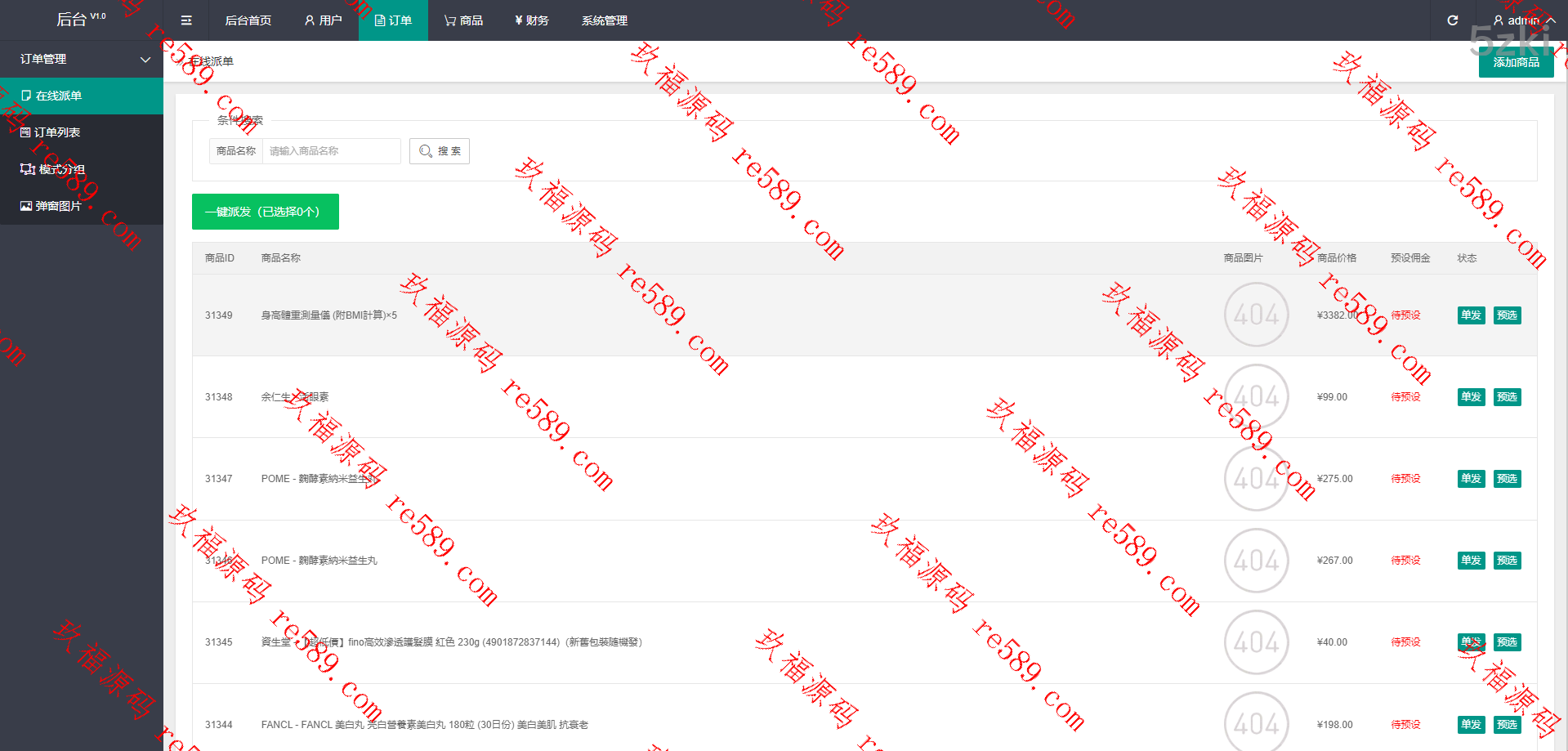Open 弹窗图片 in the sidebar
Screen dimensions: 1568x751
pyautogui.click(x=58, y=206)
